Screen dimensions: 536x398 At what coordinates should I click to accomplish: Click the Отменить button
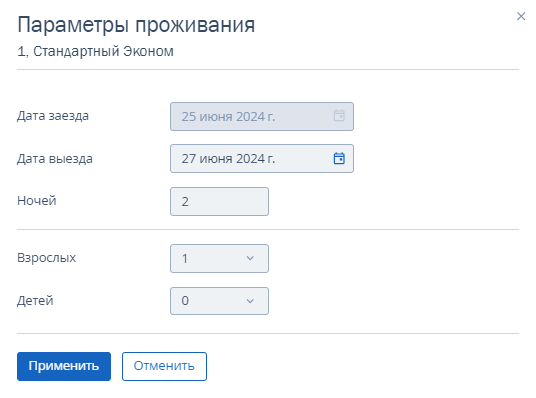point(164,366)
